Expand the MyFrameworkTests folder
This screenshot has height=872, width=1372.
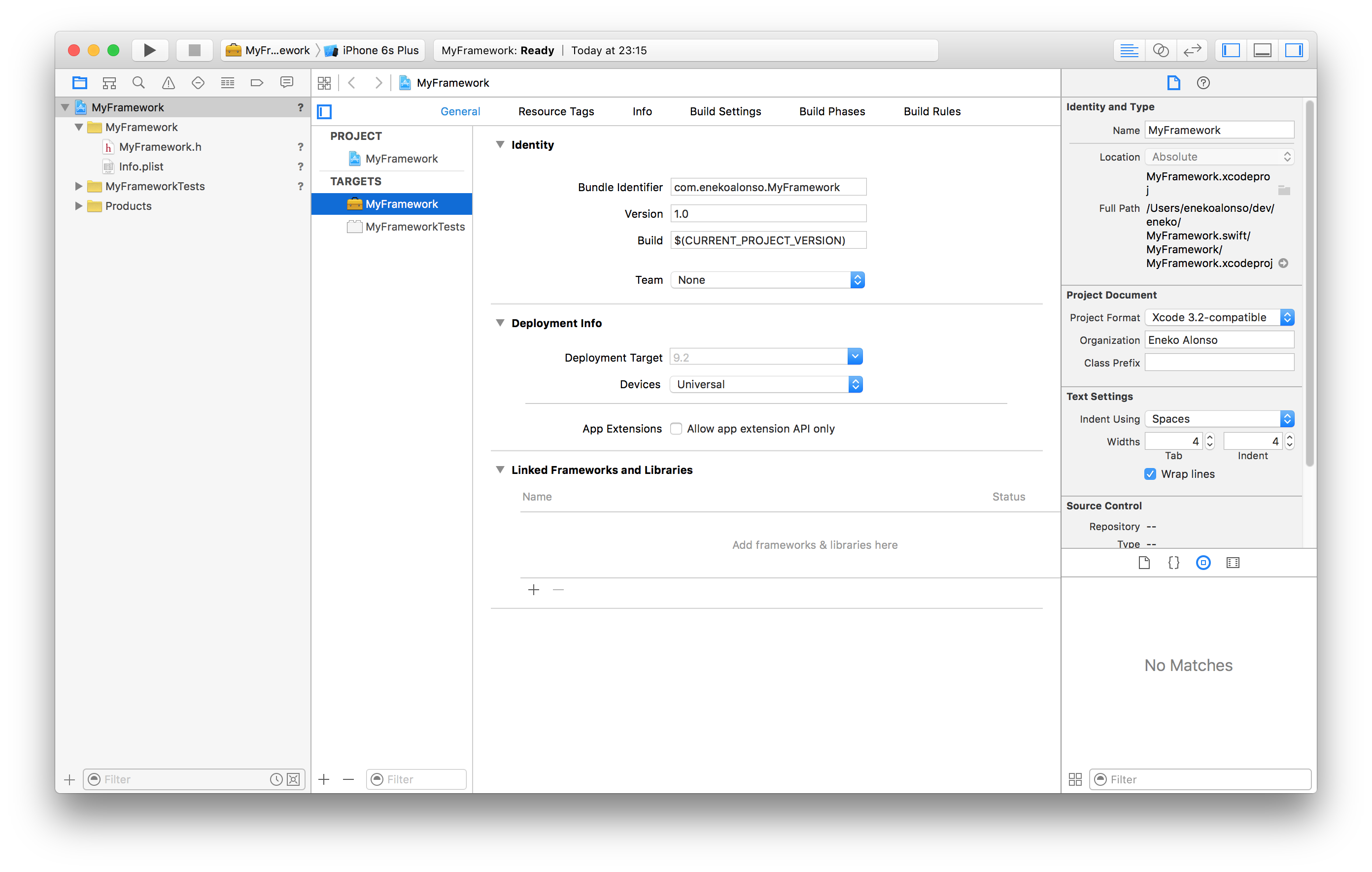click(x=79, y=186)
